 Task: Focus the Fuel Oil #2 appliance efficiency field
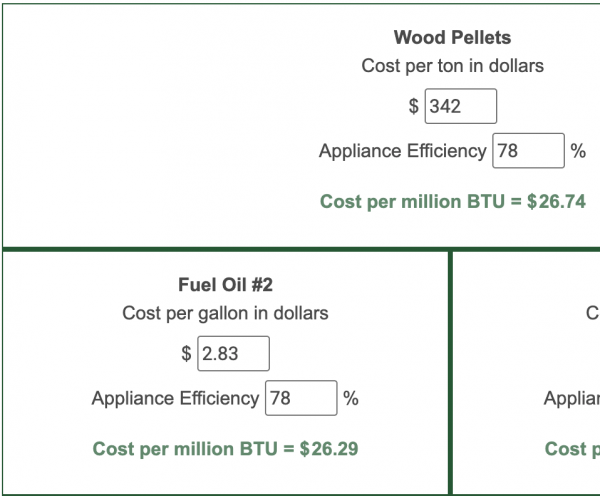[300, 398]
